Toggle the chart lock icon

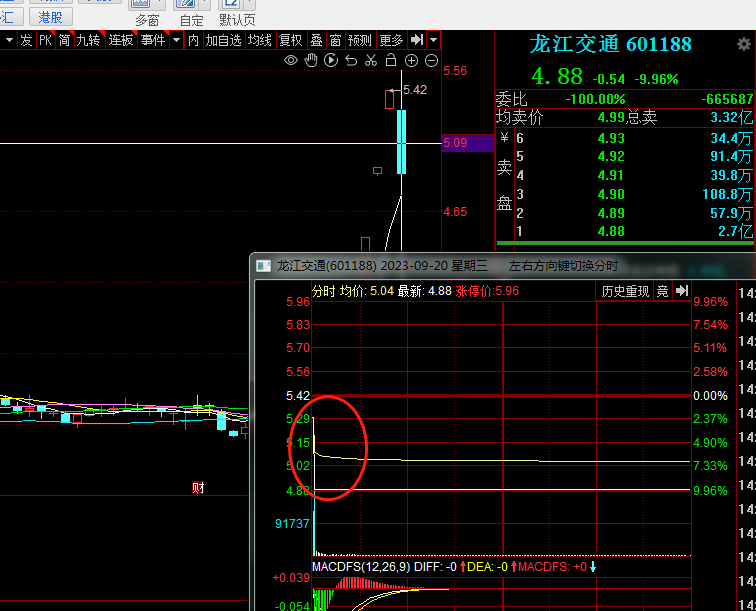pos(391,61)
